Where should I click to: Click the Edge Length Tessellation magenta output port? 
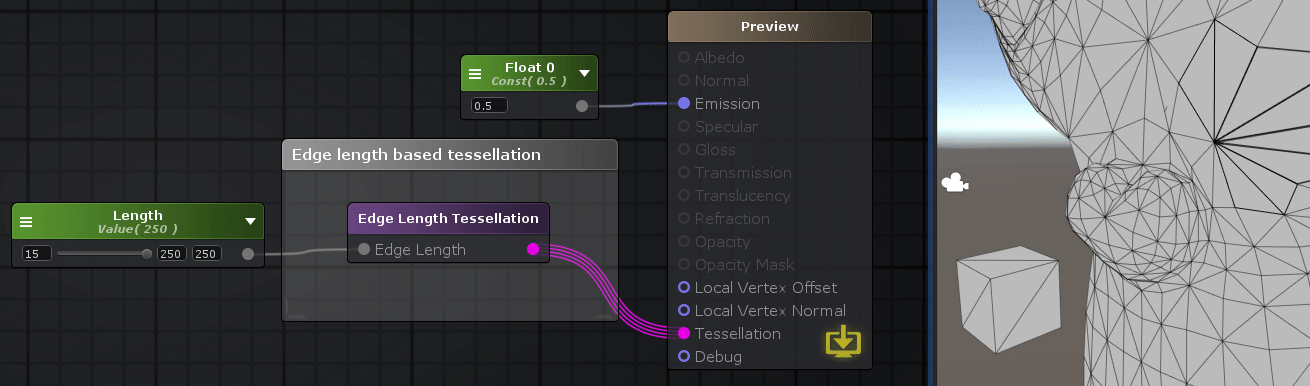[533, 249]
